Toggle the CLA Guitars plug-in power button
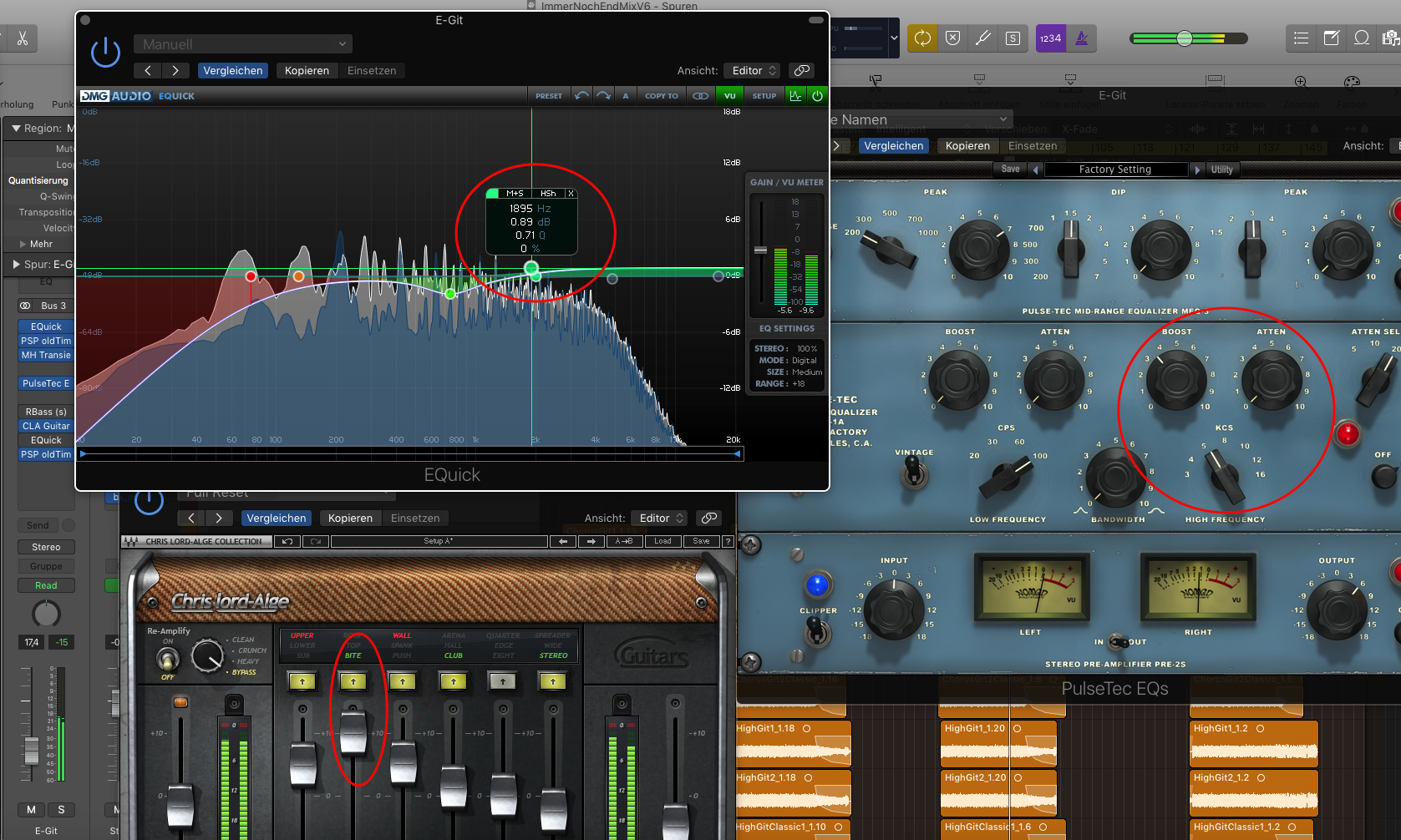This screenshot has width=1401, height=840. coord(149,501)
